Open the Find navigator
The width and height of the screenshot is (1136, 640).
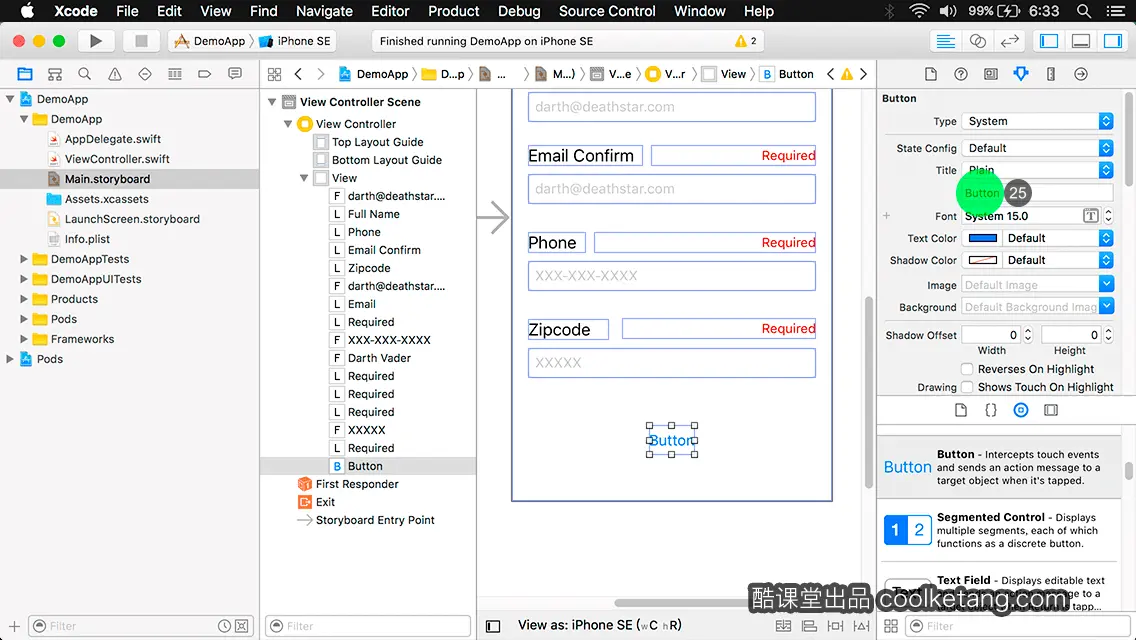coord(85,74)
